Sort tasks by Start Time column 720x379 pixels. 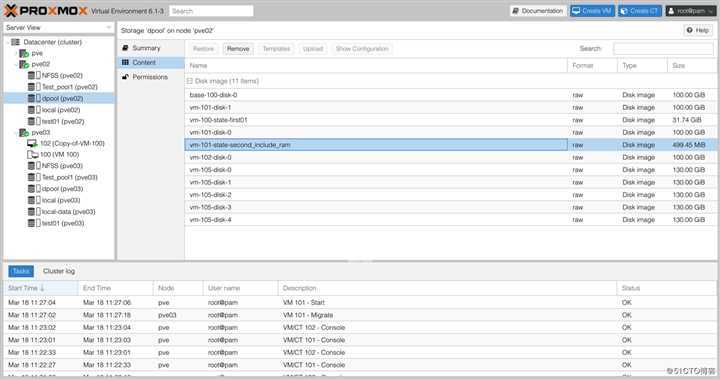tap(41, 288)
